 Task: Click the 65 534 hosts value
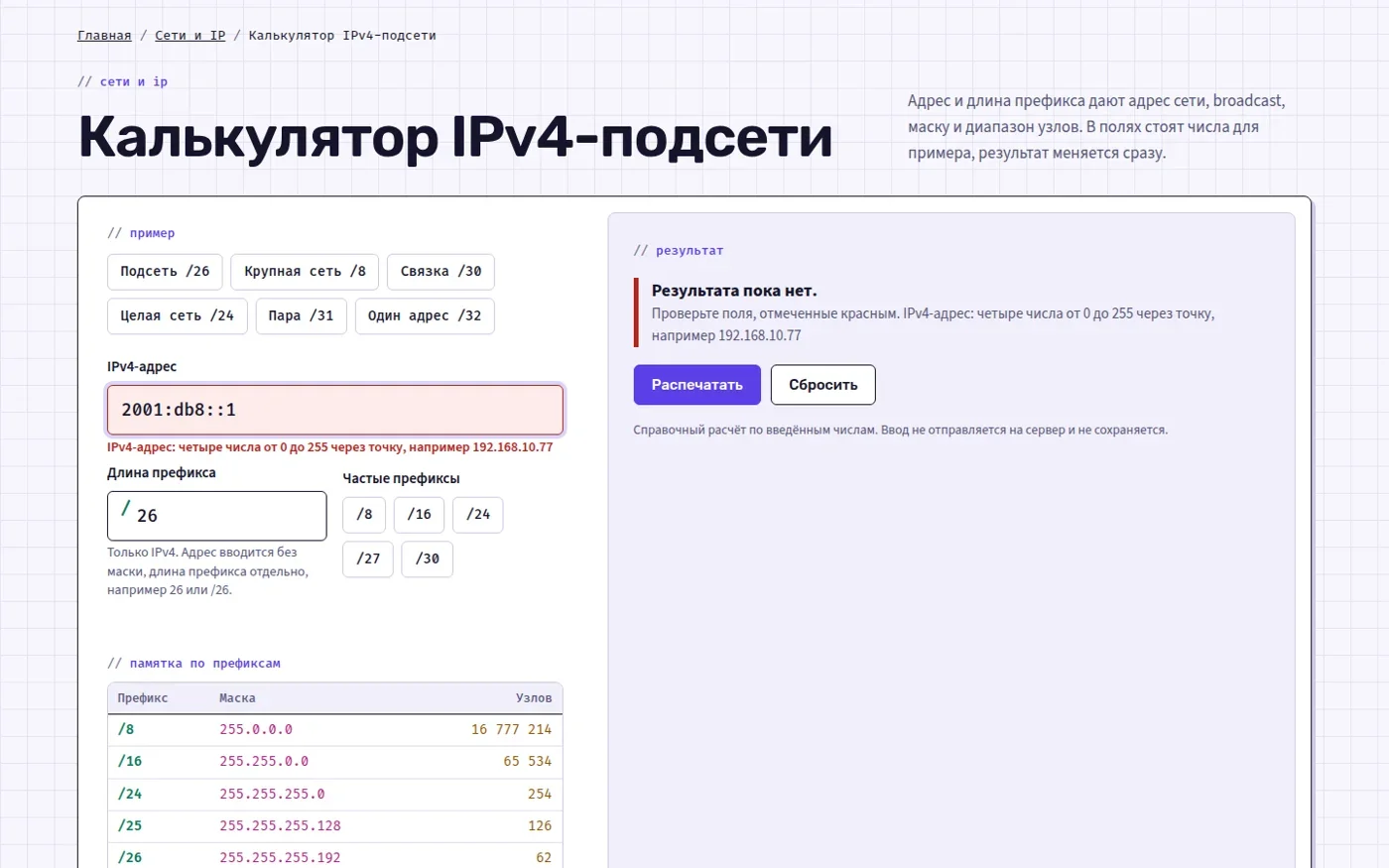pyautogui.click(x=528, y=762)
